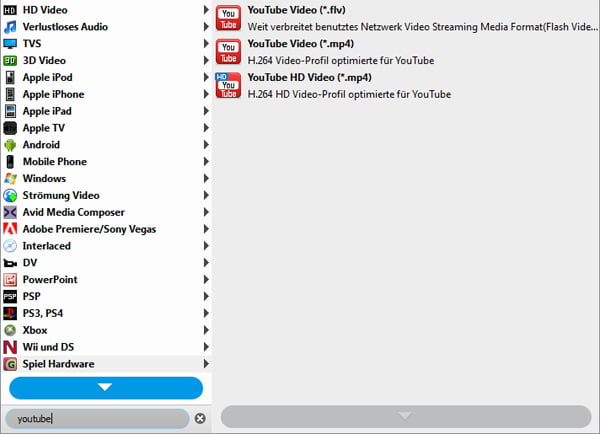The height and width of the screenshot is (434, 600).
Task: Click the YouTube Video (*.flv) icon
Action: [228, 18]
